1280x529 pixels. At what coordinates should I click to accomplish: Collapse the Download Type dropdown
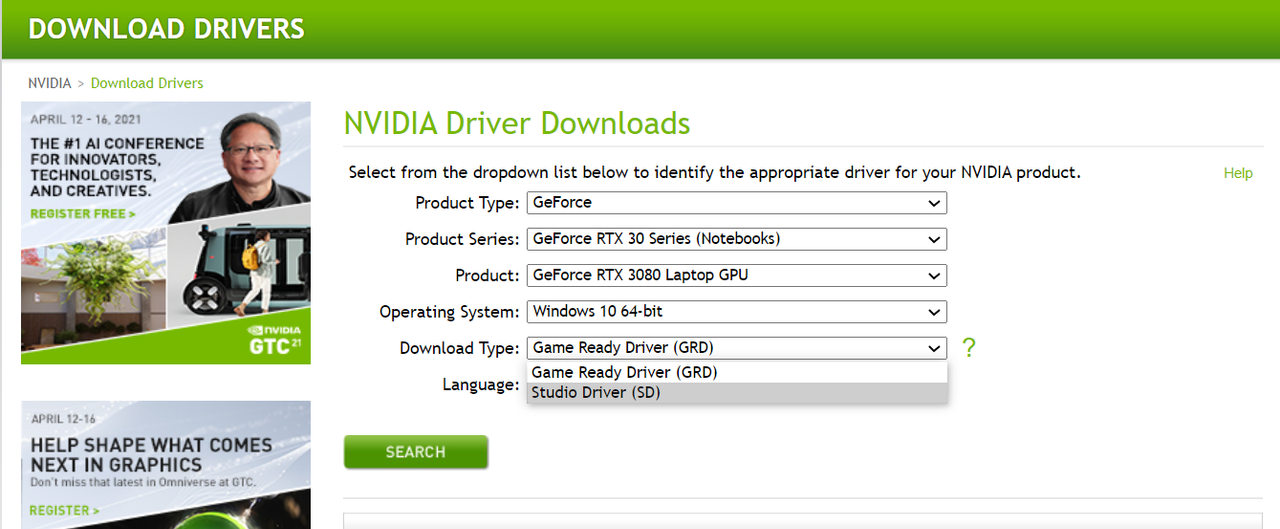click(736, 348)
